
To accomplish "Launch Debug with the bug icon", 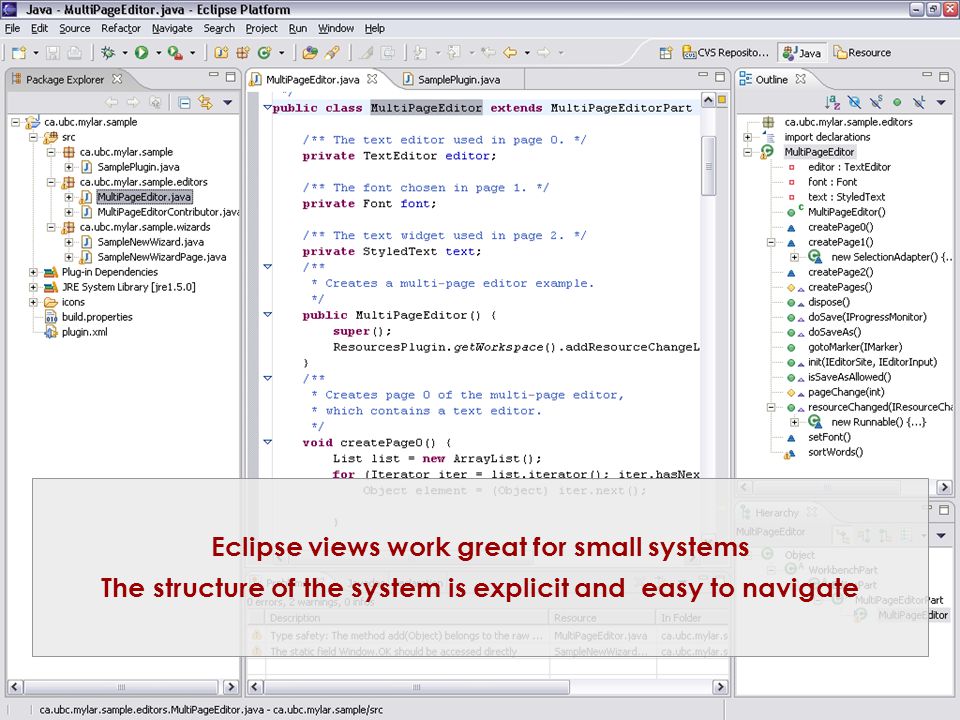I will pos(108,53).
